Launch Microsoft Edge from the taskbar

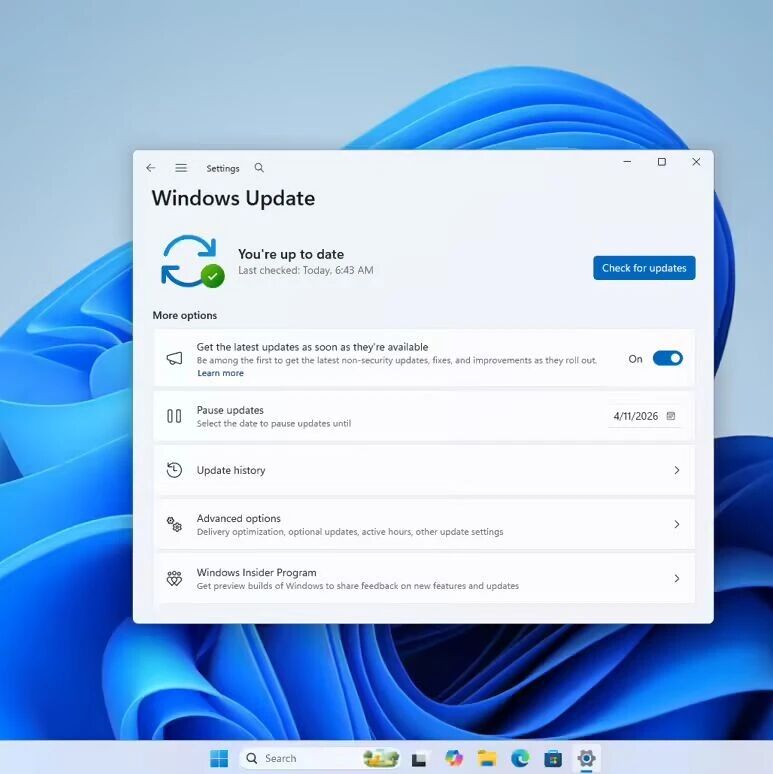point(520,758)
